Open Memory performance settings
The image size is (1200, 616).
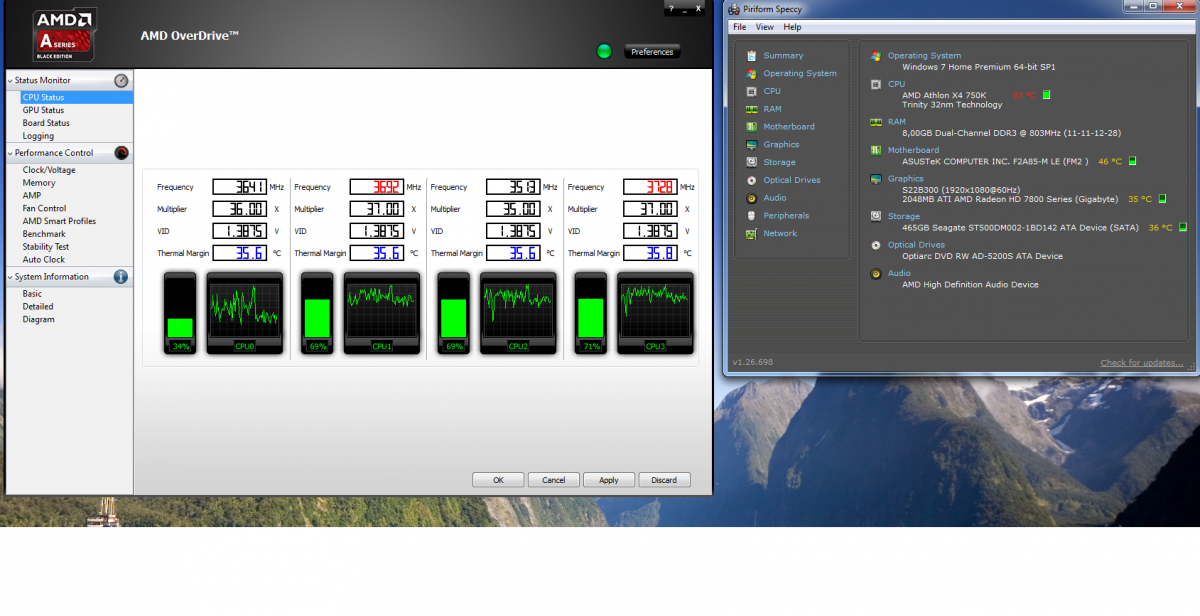[39, 183]
